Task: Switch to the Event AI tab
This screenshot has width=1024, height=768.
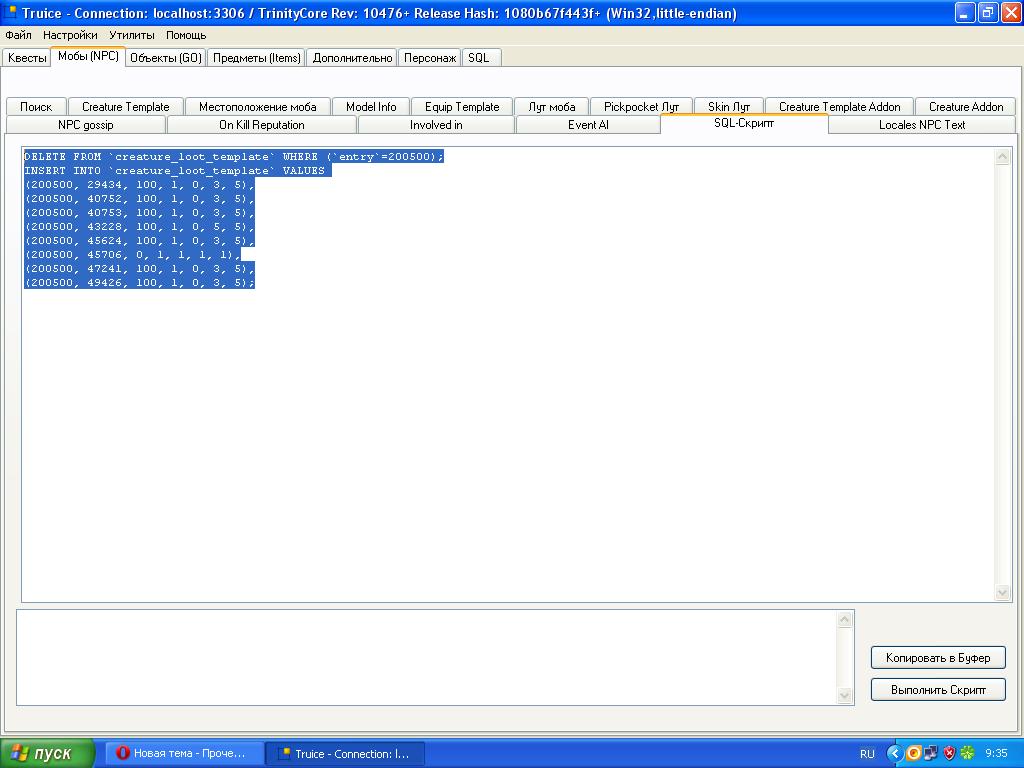Action: point(588,125)
